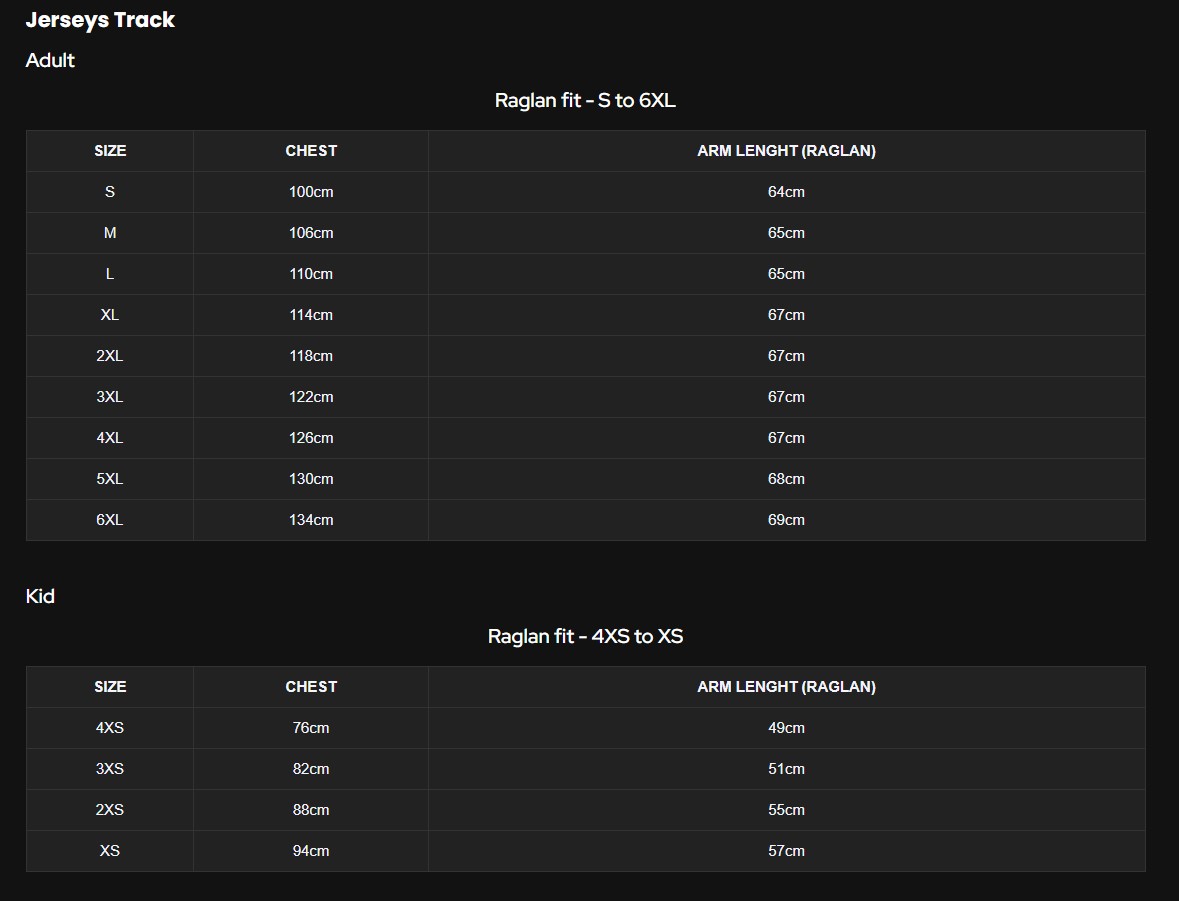Viewport: 1179px width, 901px height.
Task: Click the 94cm chest value for XS
Action: coord(311,851)
